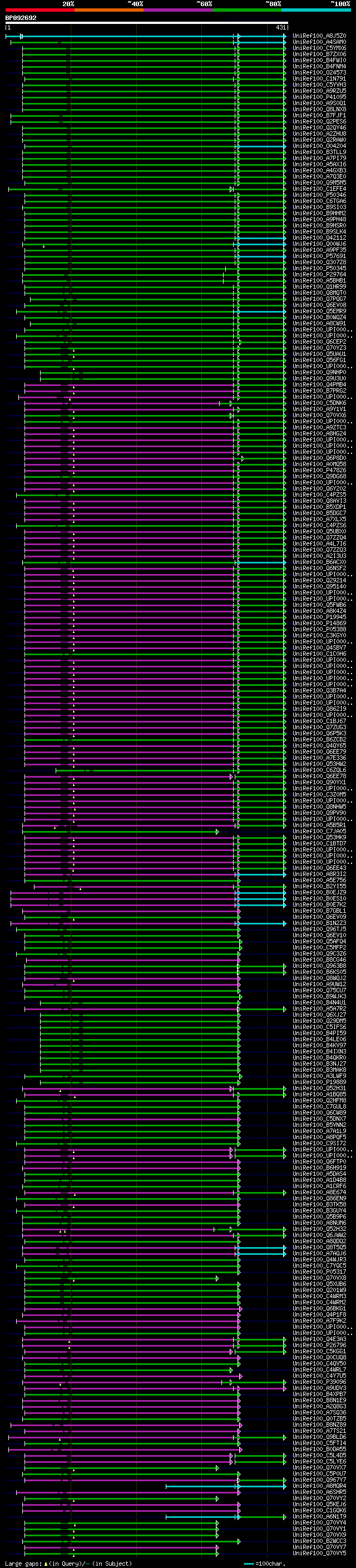Screen dimensions: 356x1568
Task: Select the label UniRef100_B9WJK3
Action: 319,996
